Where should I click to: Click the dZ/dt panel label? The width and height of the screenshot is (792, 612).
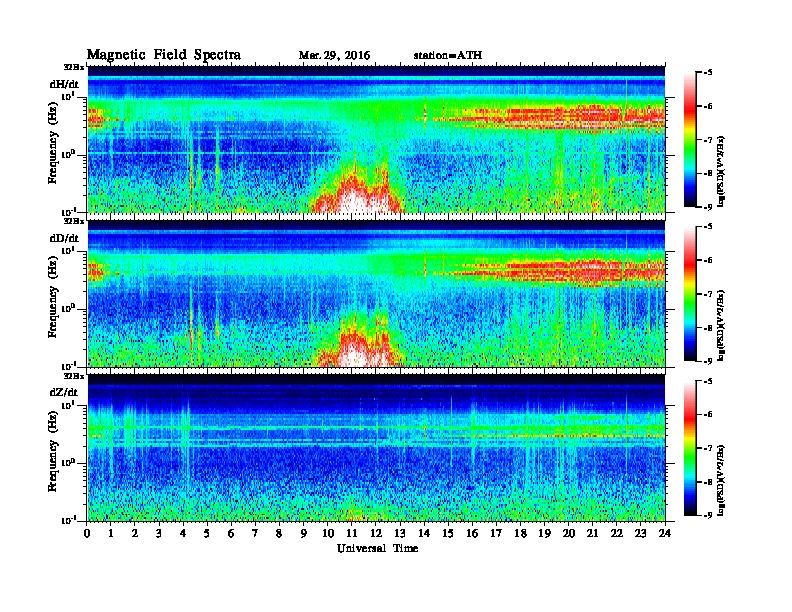coord(64,392)
